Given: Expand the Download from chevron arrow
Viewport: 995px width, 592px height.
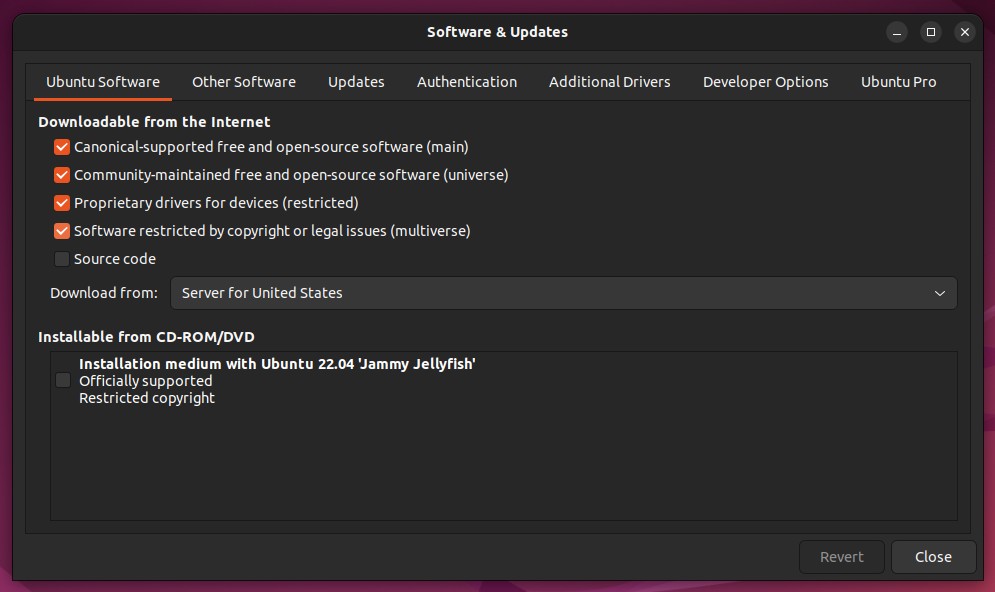Looking at the screenshot, I should coord(939,293).
